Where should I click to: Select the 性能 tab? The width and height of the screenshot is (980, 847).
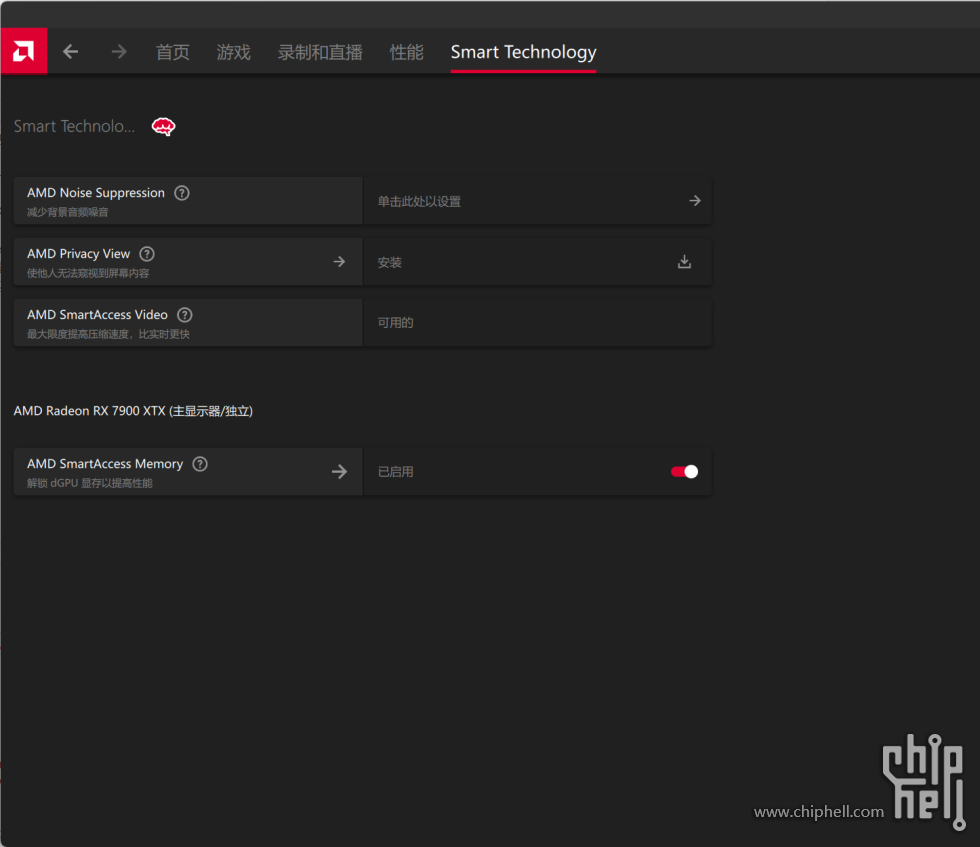tap(406, 52)
